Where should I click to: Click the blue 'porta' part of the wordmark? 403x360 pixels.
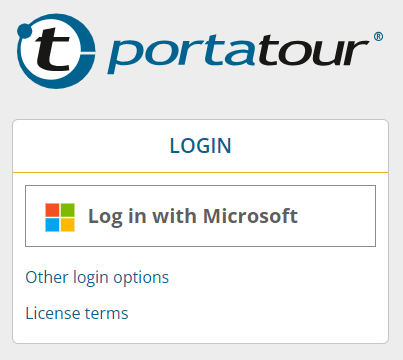pos(183,53)
